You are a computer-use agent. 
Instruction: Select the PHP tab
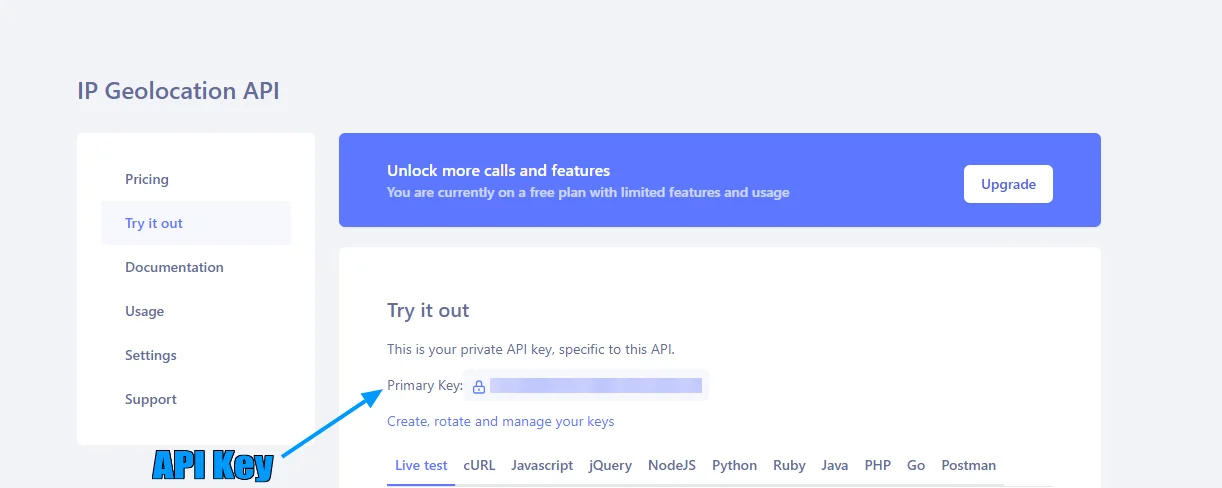878,465
